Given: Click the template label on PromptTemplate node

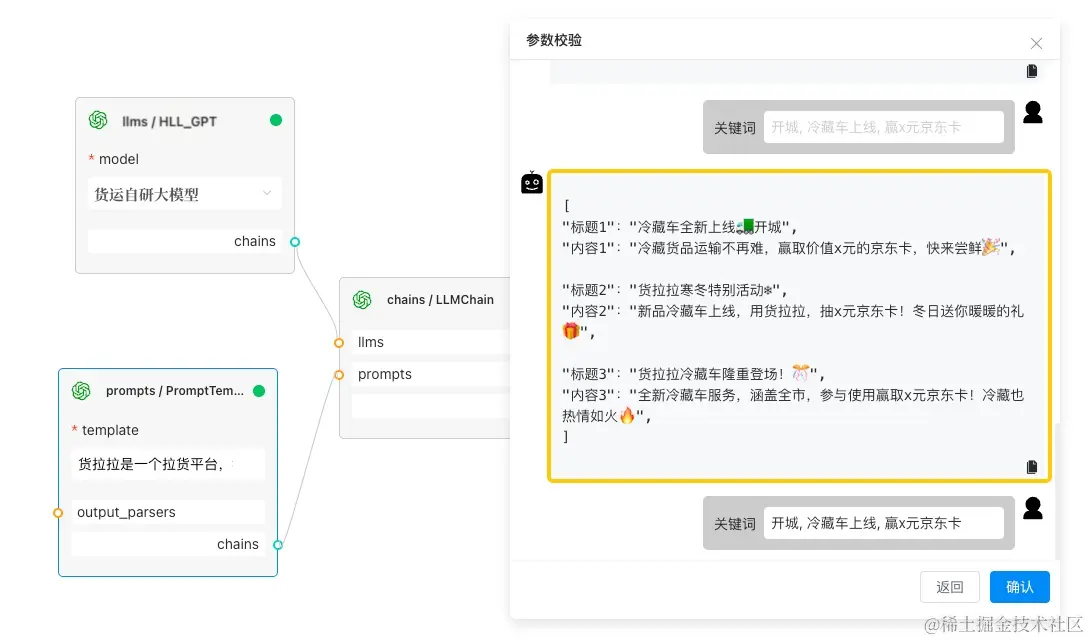Looking at the screenshot, I should coord(110,430).
